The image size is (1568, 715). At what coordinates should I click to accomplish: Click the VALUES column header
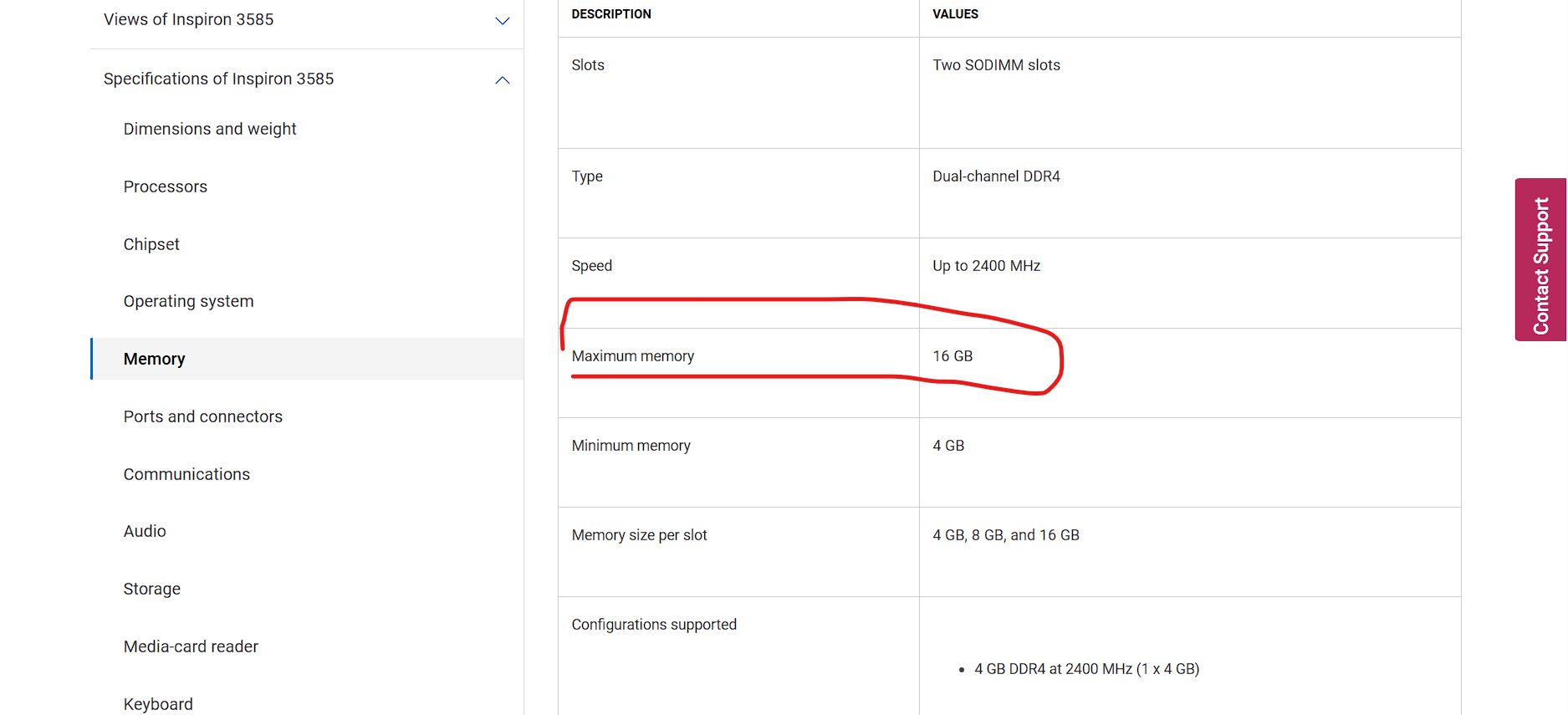point(955,14)
